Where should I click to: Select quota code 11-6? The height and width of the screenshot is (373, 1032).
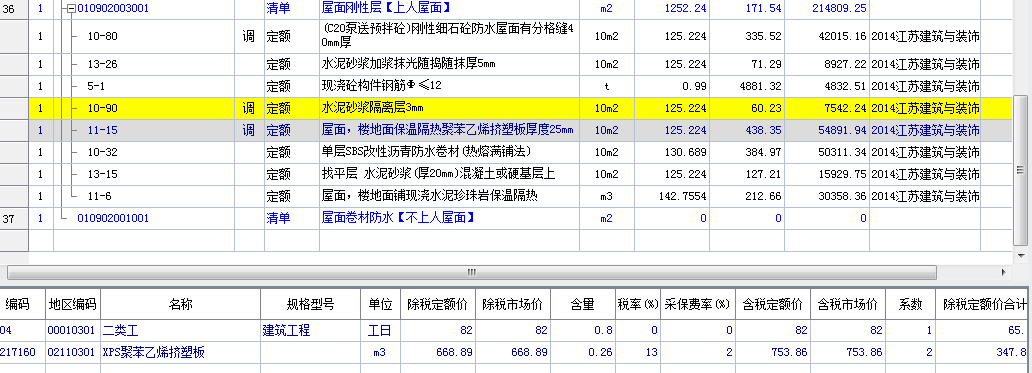pos(99,196)
